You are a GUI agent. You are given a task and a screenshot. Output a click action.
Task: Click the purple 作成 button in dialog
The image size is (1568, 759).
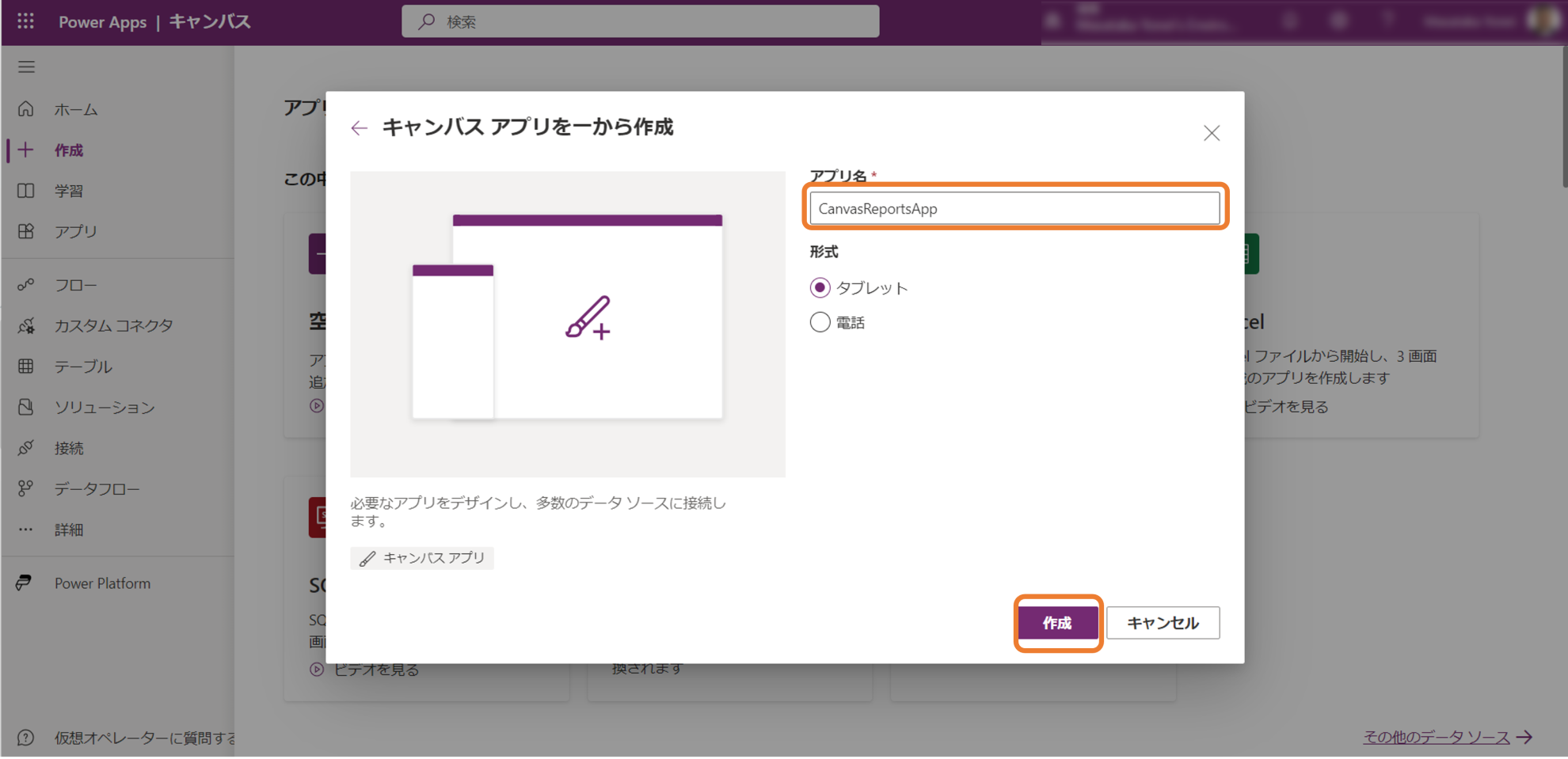point(1058,623)
